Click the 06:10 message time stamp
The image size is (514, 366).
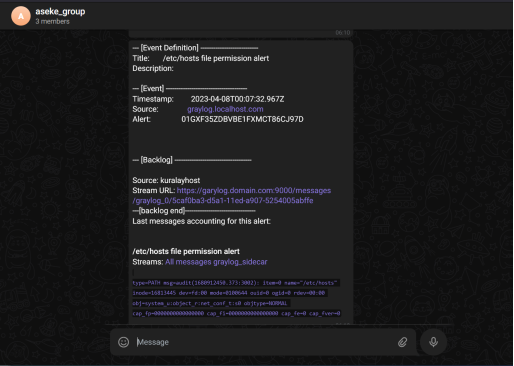click(343, 33)
